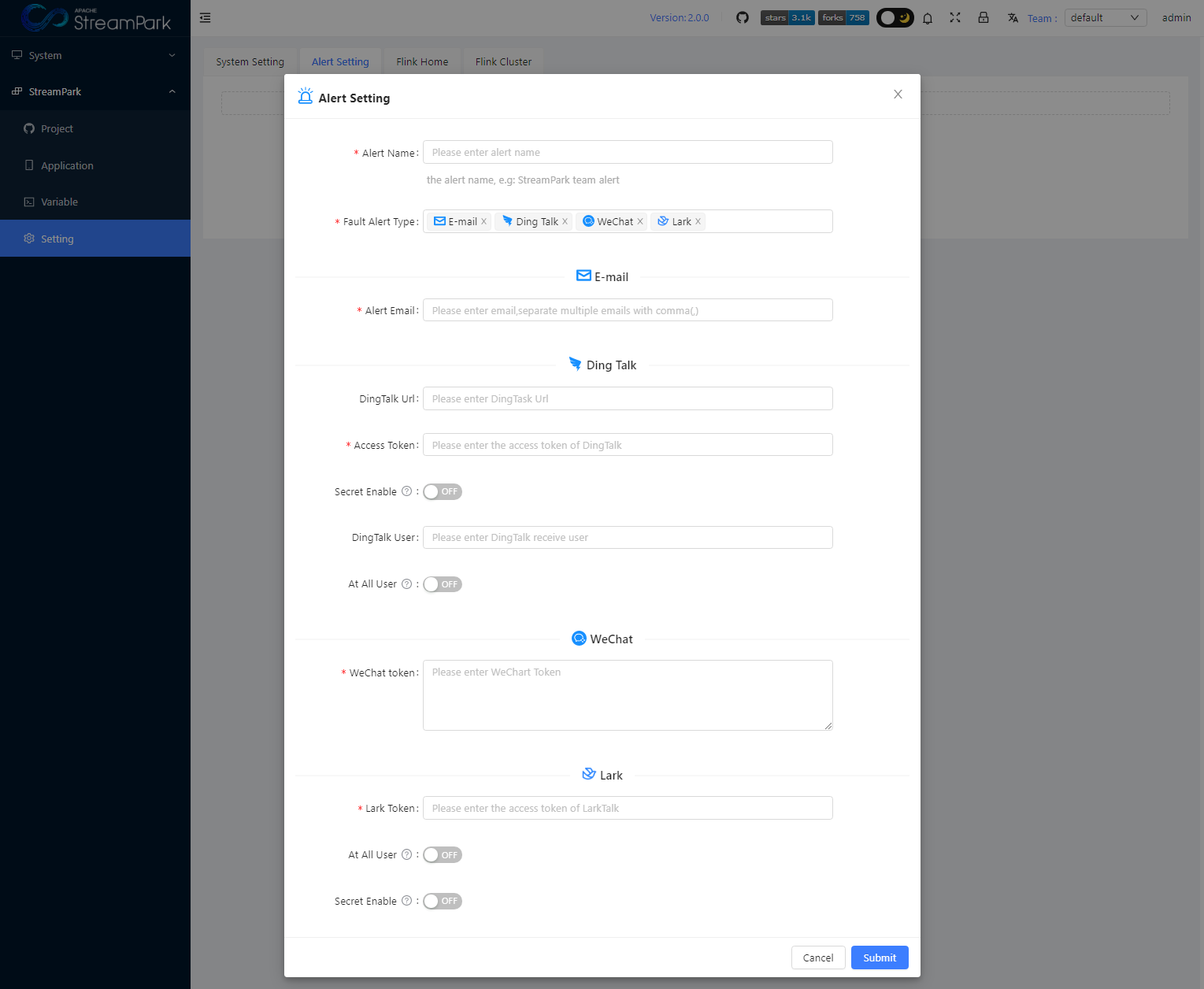Enter fullscreen mode via expand icon
The width and height of the screenshot is (1204, 989).
955,17
